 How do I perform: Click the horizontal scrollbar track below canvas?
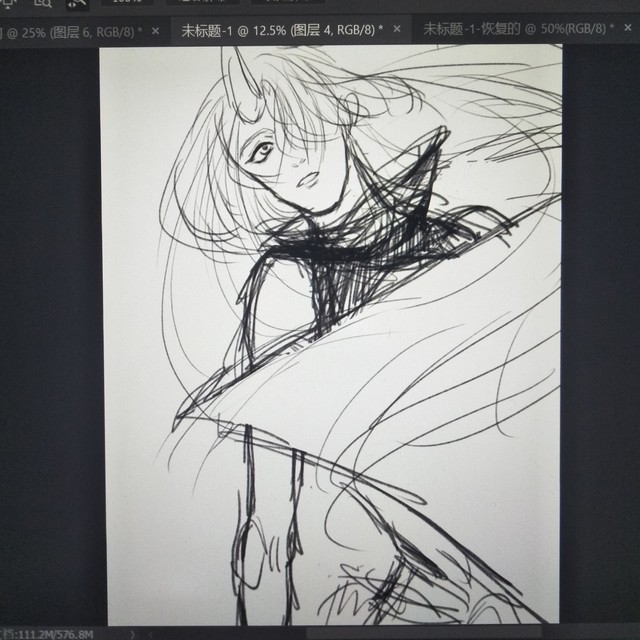[x=400, y=633]
